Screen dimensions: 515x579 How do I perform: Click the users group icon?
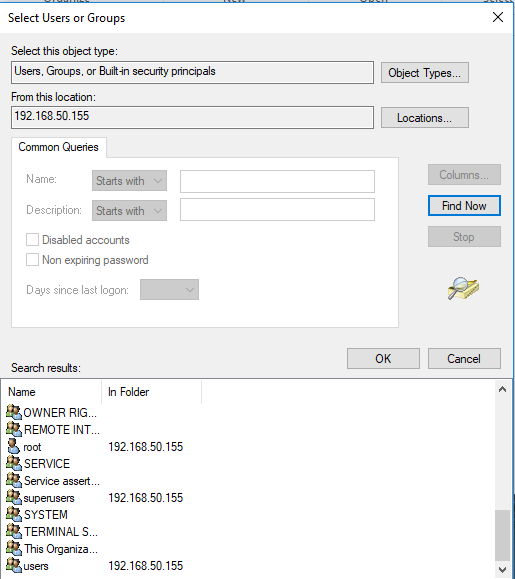pyautogui.click(x=14, y=565)
